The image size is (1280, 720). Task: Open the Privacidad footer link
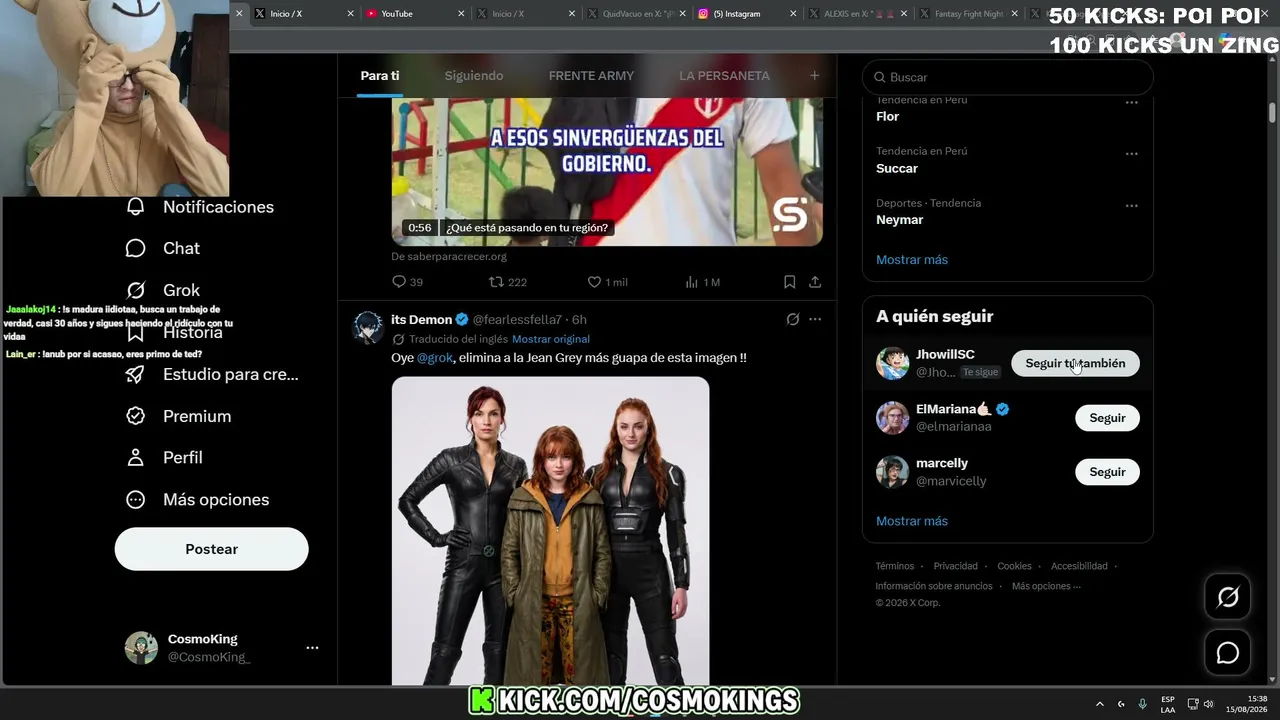[956, 566]
